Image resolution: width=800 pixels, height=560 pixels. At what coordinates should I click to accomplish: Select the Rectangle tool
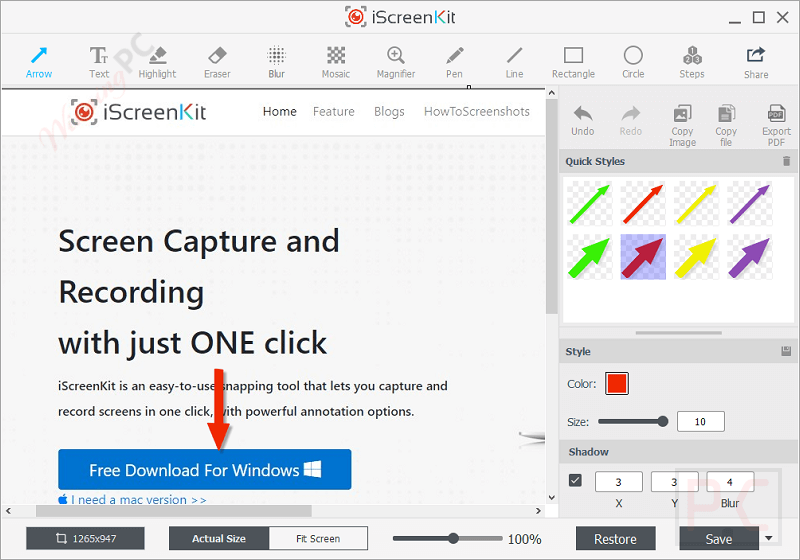(573, 63)
